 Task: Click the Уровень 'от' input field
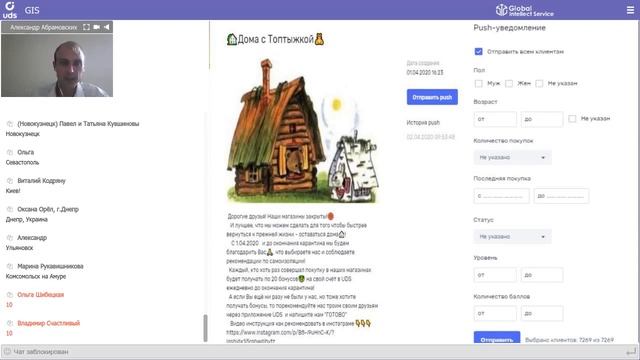[x=495, y=275]
